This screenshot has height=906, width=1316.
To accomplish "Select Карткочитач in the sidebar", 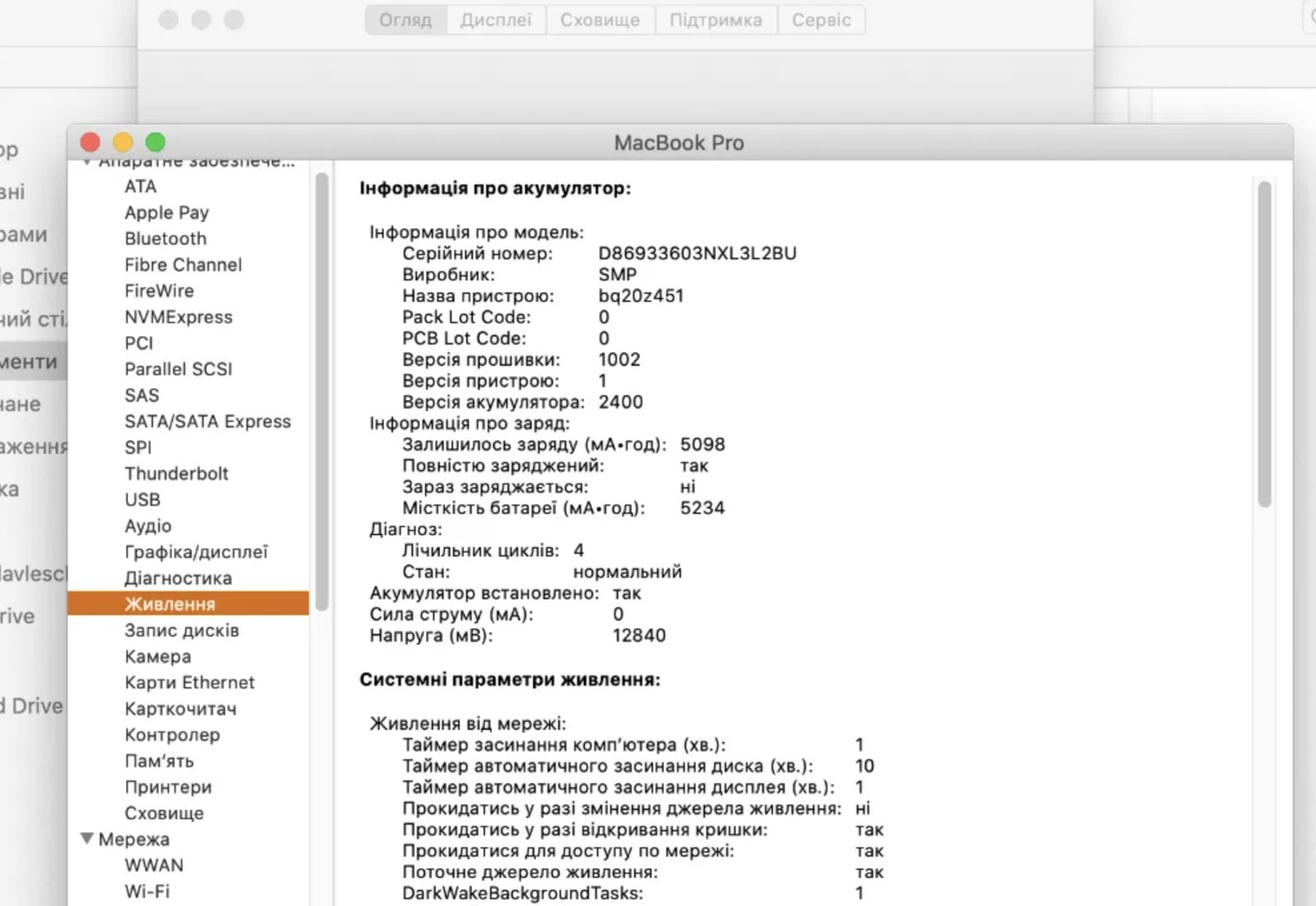I will [x=180, y=709].
